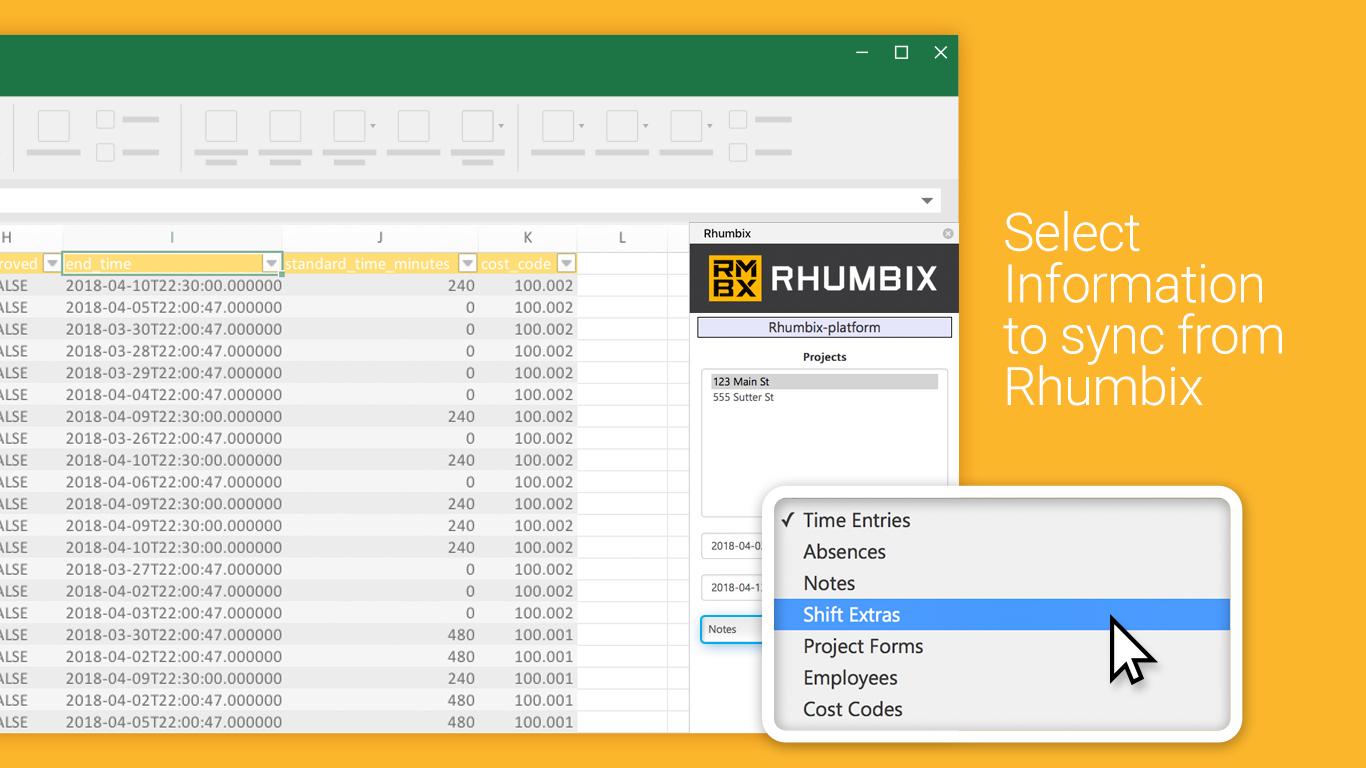
Task: Maximize the Excel window
Action: pyautogui.click(x=901, y=53)
